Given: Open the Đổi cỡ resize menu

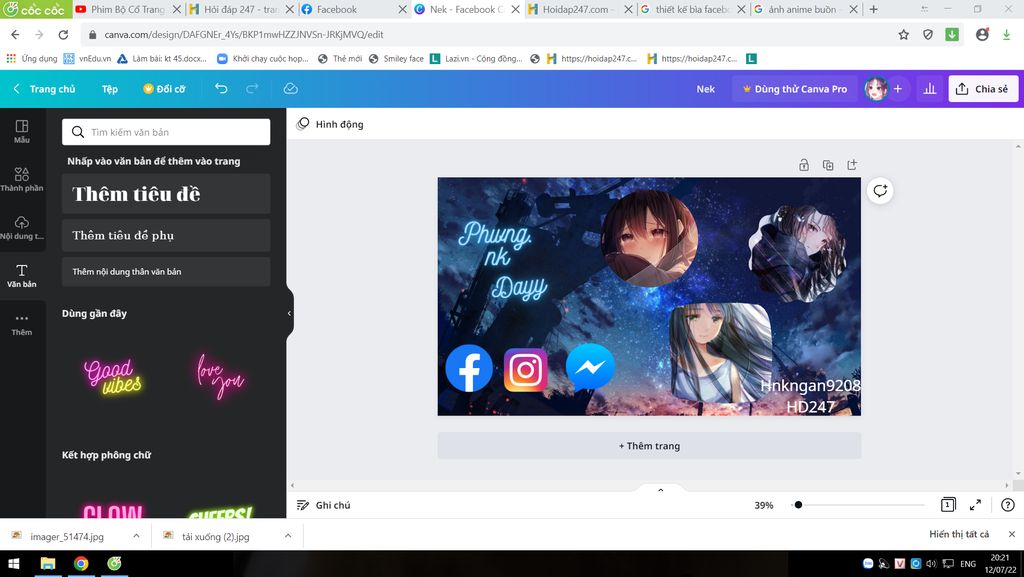Looking at the screenshot, I should pos(164,89).
